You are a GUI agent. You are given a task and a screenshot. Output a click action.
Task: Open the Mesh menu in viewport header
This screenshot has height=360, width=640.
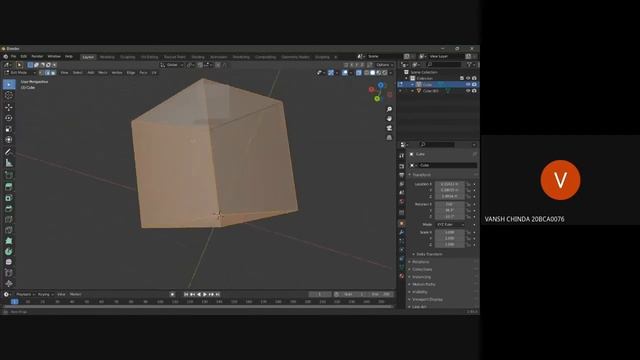[103, 73]
